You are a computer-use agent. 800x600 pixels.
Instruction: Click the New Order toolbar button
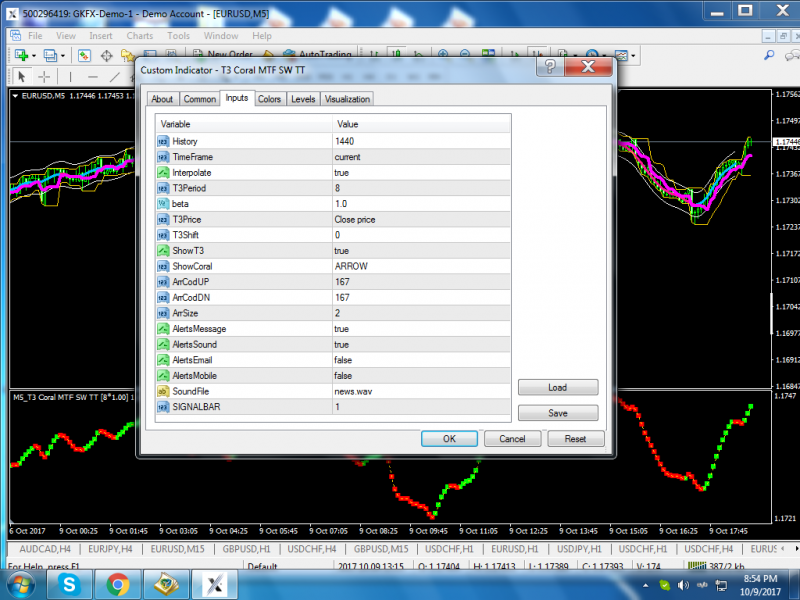(x=223, y=55)
